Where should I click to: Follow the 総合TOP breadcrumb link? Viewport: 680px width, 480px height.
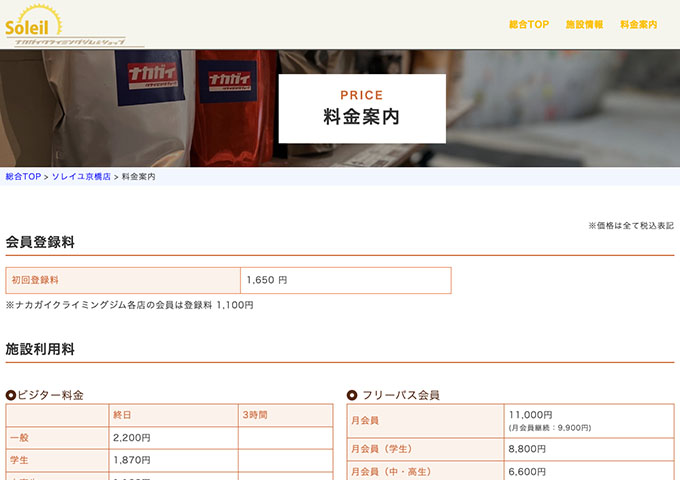pyautogui.click(x=23, y=176)
